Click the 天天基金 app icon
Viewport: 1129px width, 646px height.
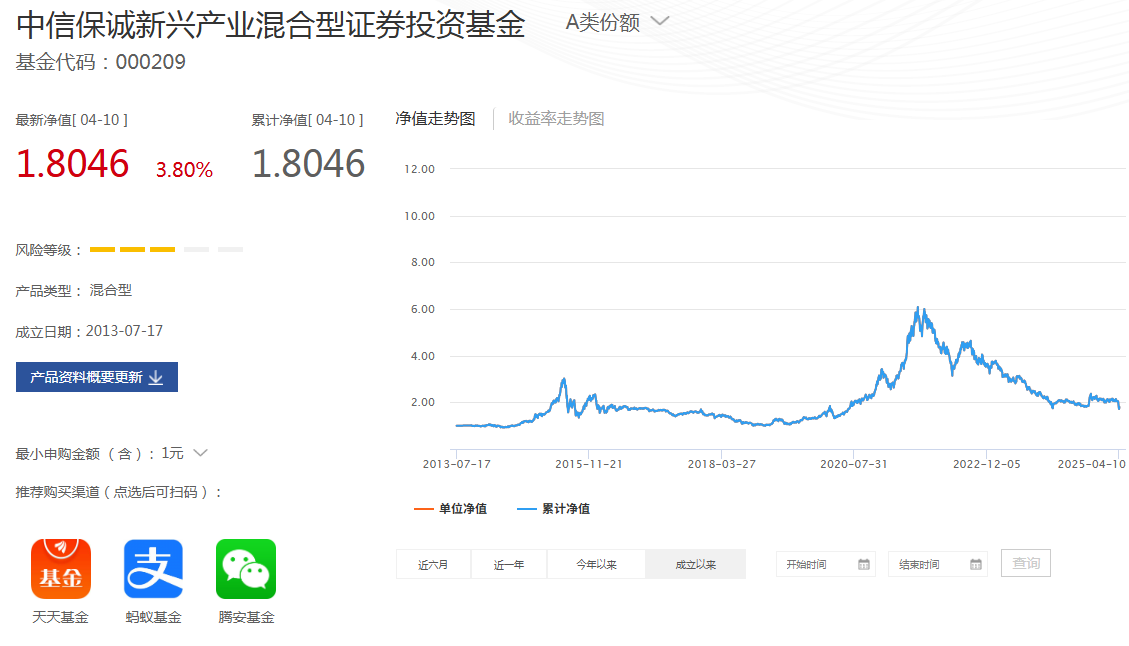click(60, 568)
